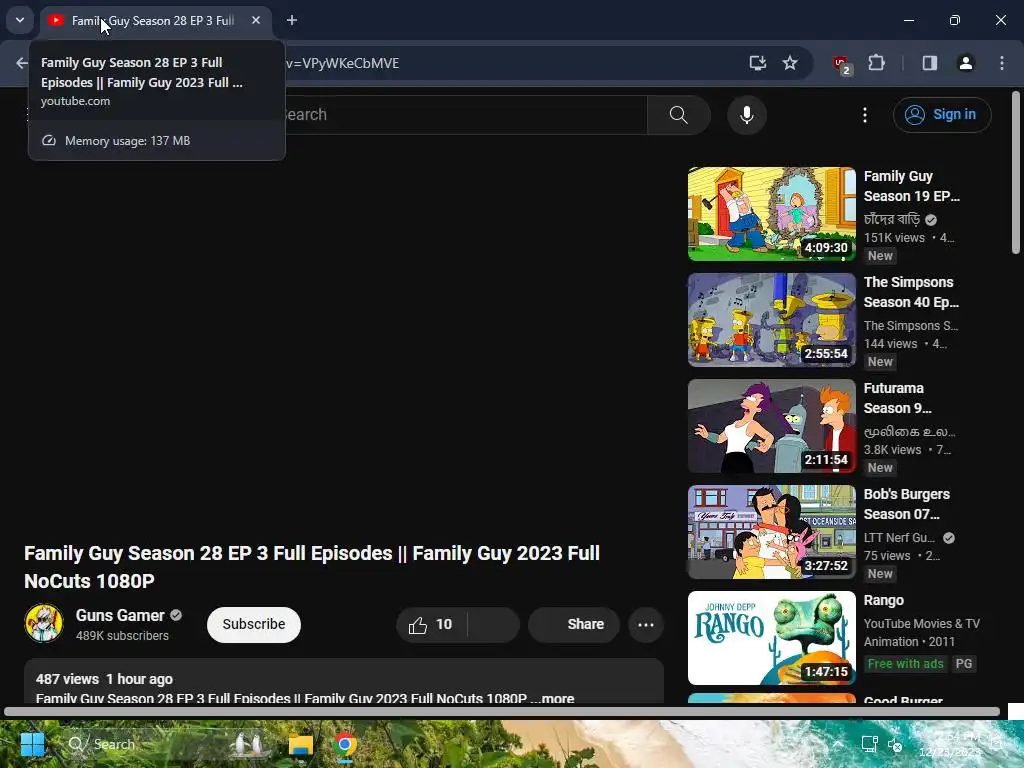
Task: Click the Guns Gamer channel name
Action: pos(120,615)
